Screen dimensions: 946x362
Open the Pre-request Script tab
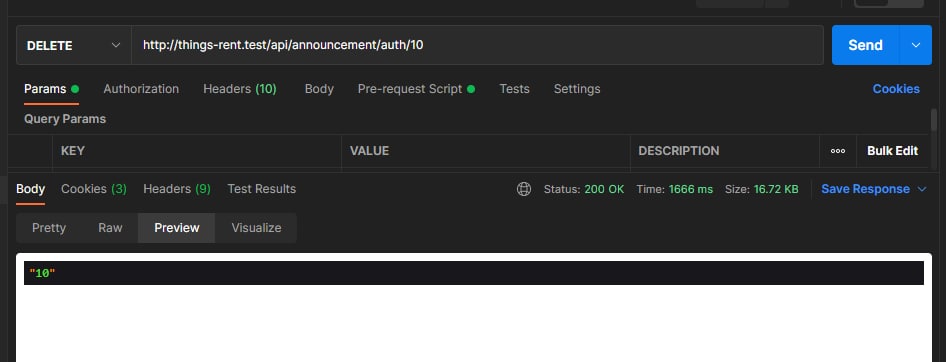(416, 89)
